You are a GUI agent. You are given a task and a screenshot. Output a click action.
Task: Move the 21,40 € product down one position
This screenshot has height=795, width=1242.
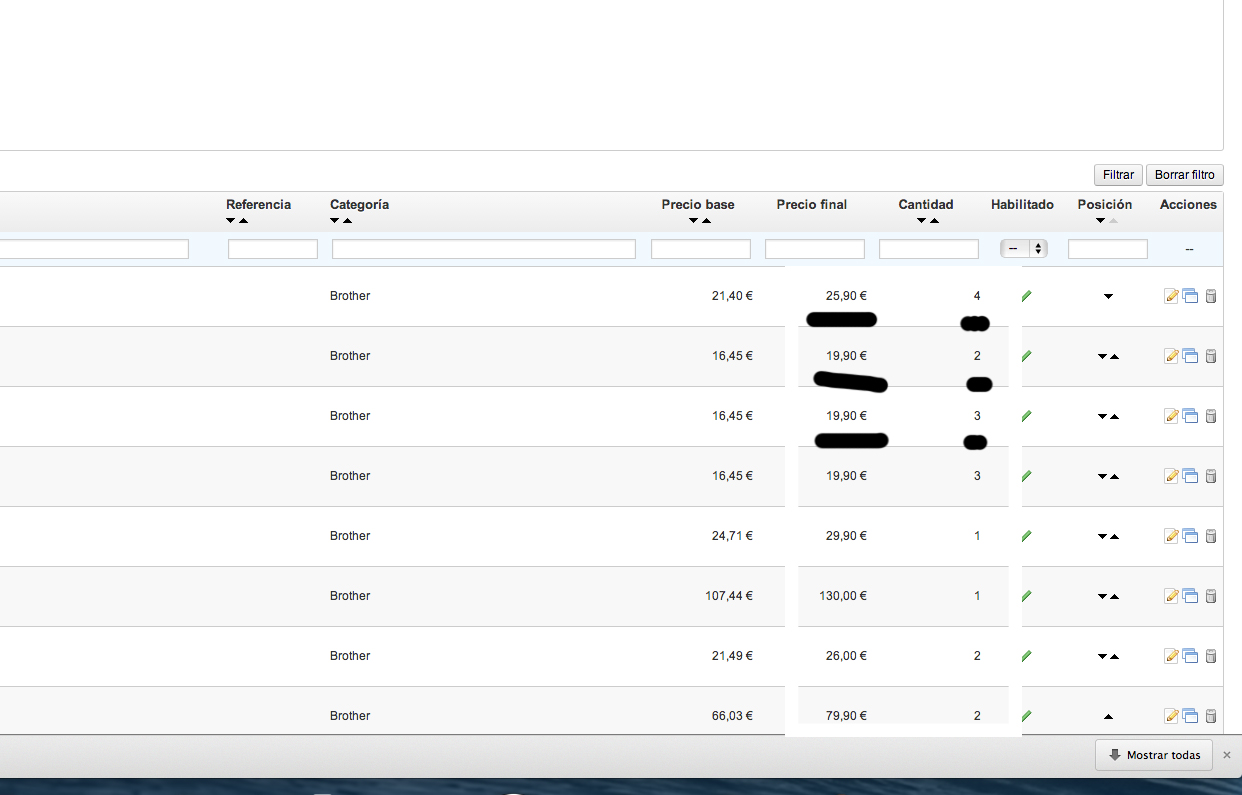pos(1108,297)
